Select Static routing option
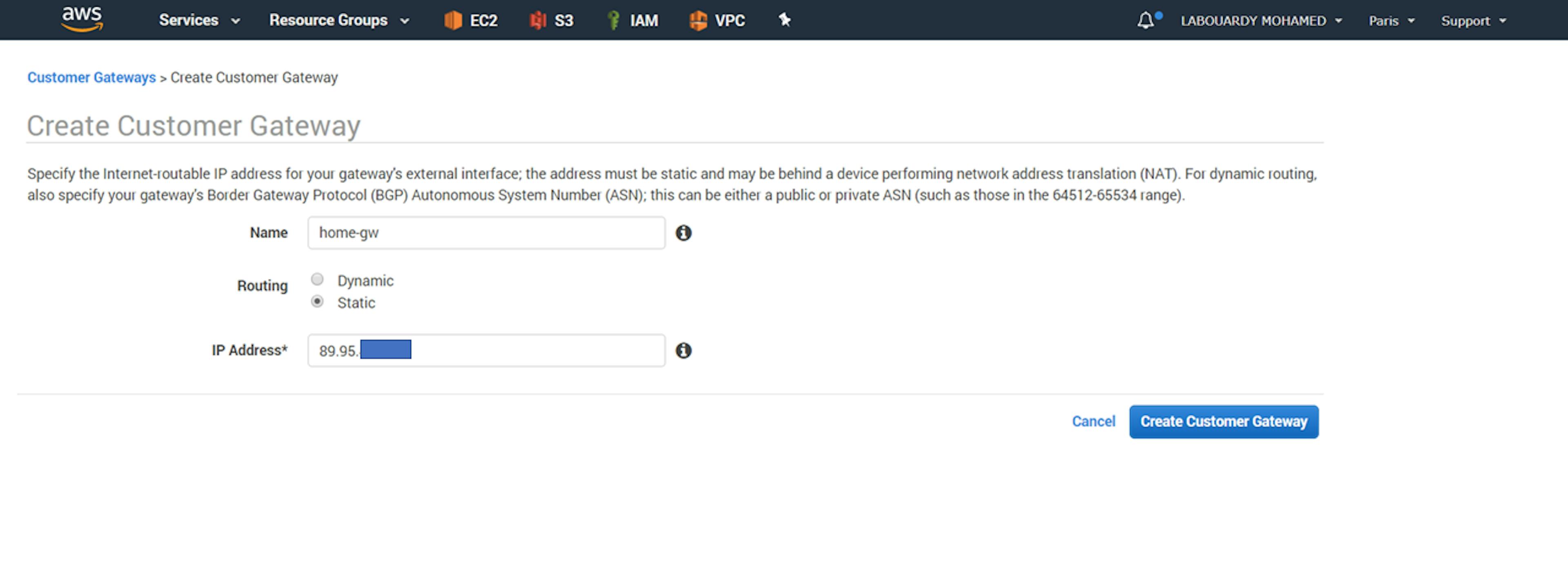Image resolution: width=1568 pixels, height=576 pixels. tap(317, 301)
